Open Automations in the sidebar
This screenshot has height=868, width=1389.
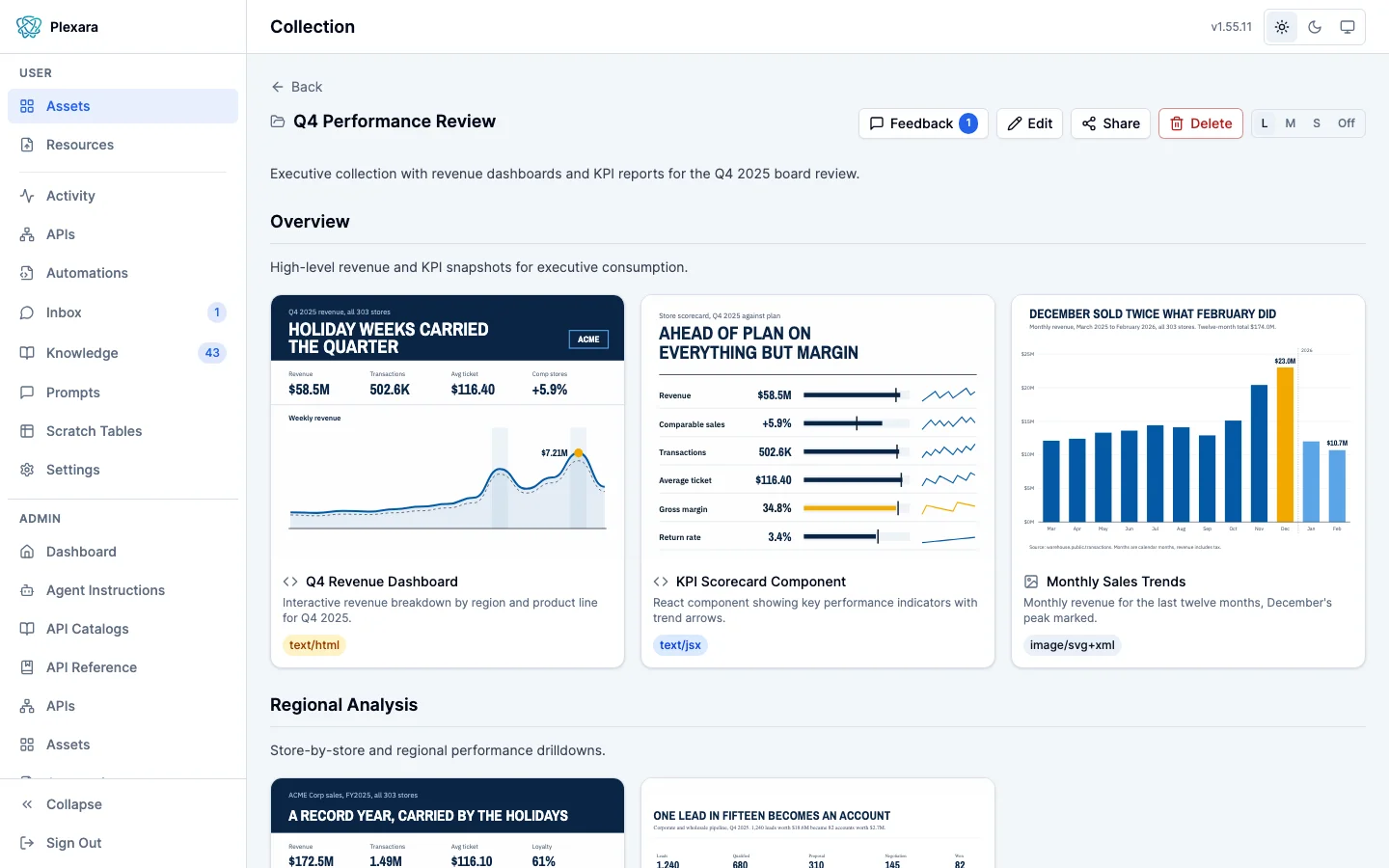pyautogui.click(x=123, y=273)
